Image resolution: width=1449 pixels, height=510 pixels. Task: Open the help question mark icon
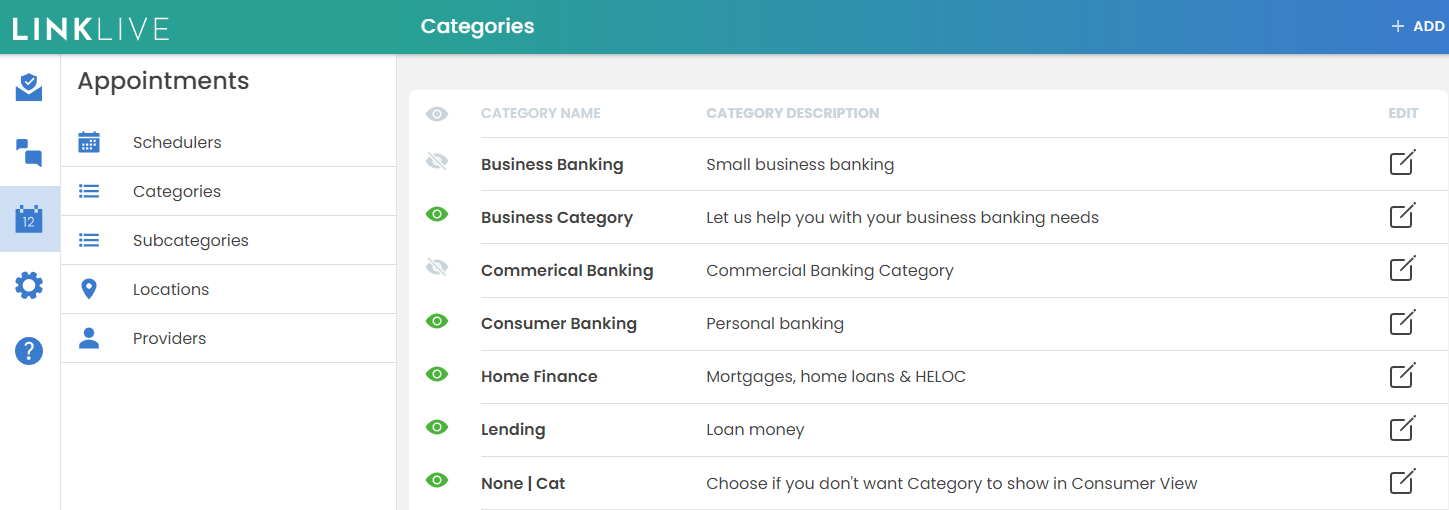coord(29,351)
